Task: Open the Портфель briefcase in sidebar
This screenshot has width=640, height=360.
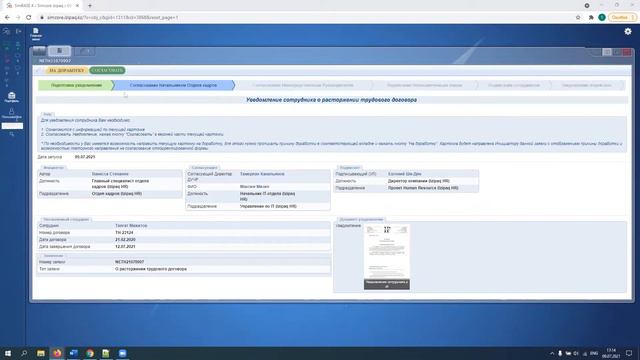Action: (x=11, y=97)
